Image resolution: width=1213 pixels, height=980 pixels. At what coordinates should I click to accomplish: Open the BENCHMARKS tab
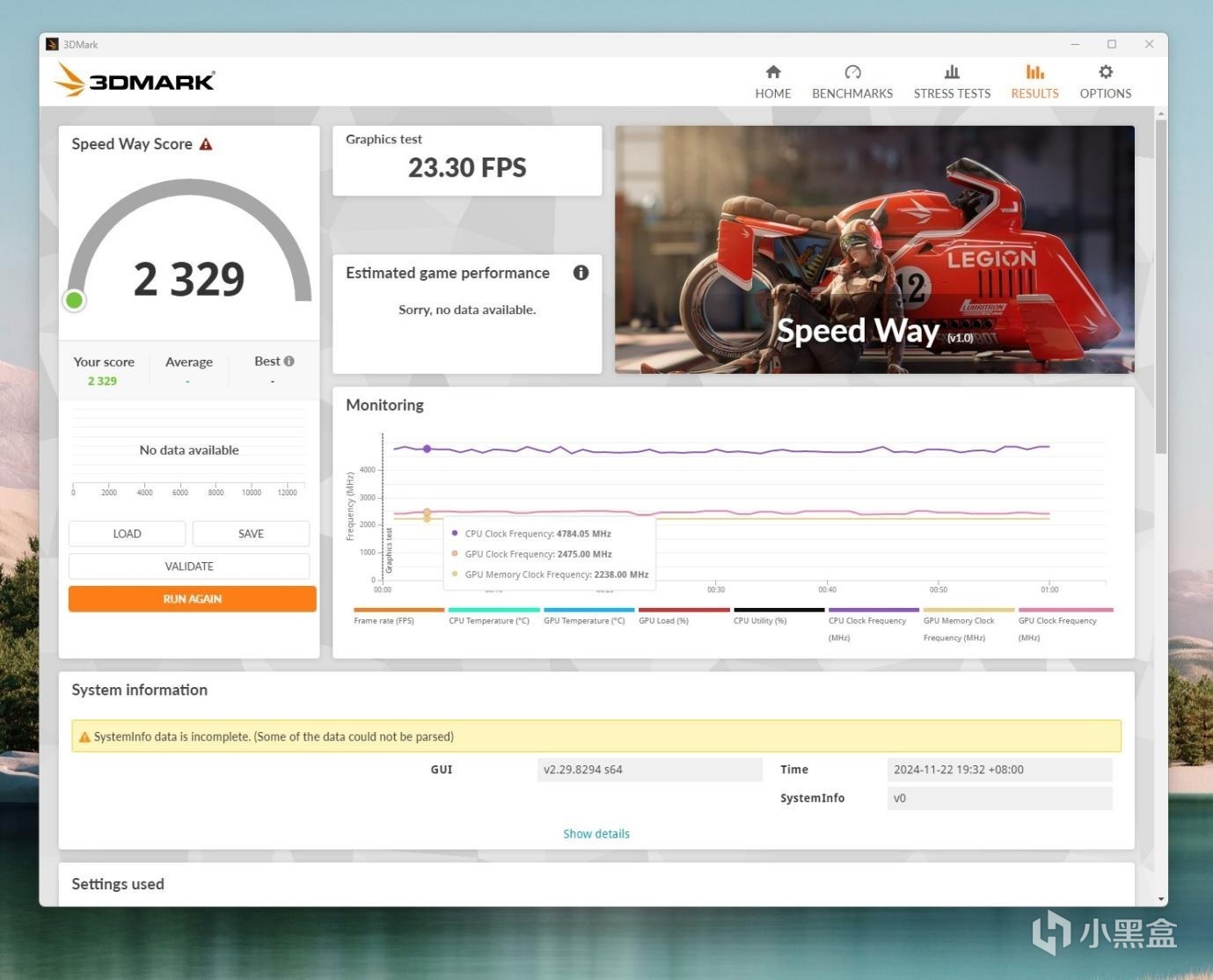coord(851,82)
